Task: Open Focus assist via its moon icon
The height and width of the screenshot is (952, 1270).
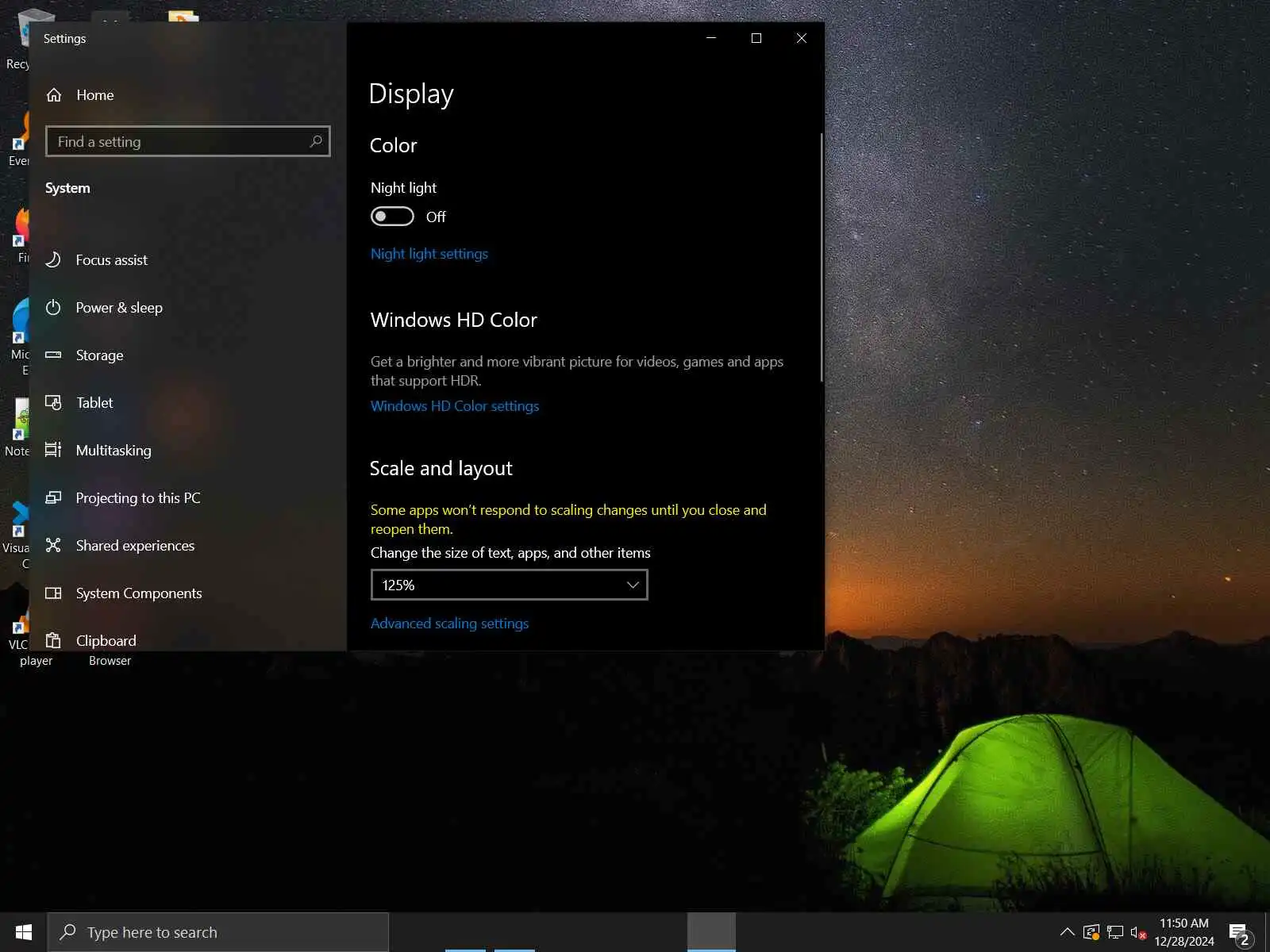Action: (53, 259)
